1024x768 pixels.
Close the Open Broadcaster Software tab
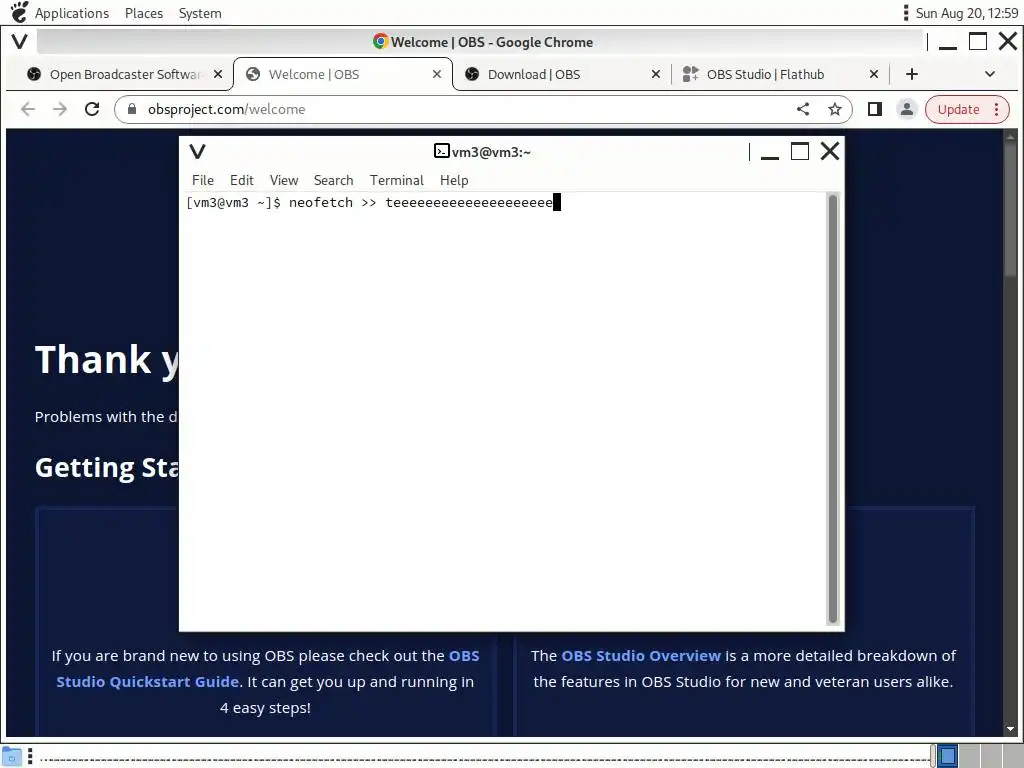click(x=218, y=74)
